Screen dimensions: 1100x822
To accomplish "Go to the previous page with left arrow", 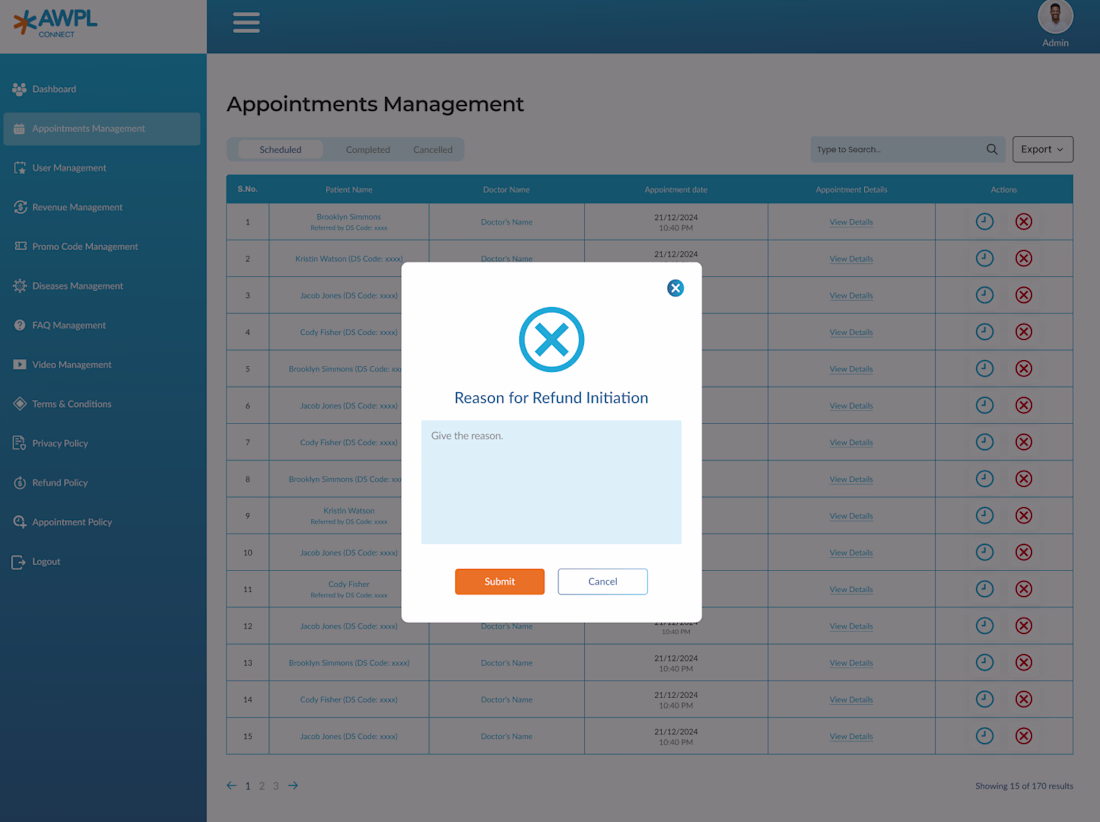I will click(232, 786).
